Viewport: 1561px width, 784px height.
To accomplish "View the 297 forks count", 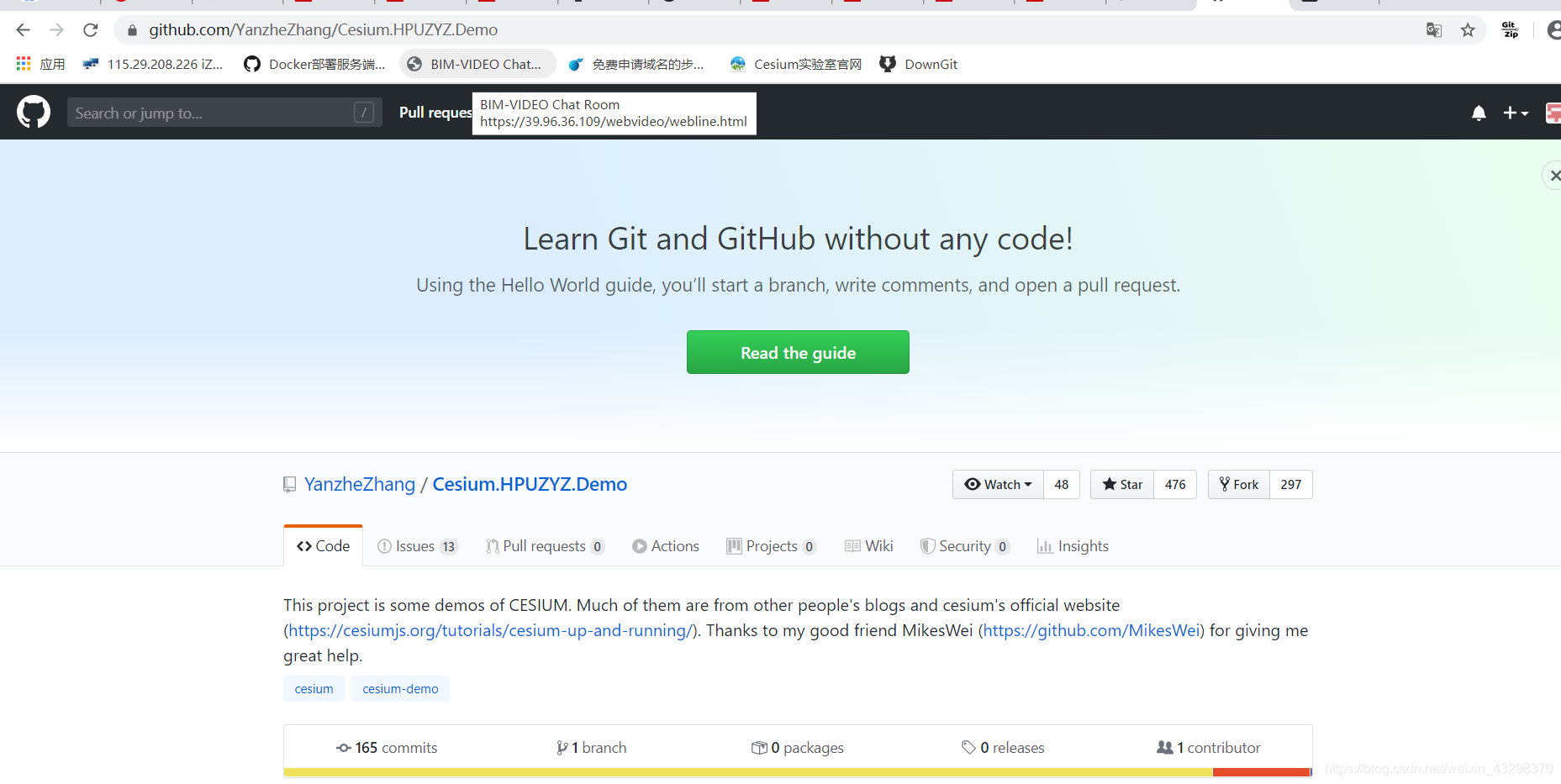I will (x=1291, y=485).
